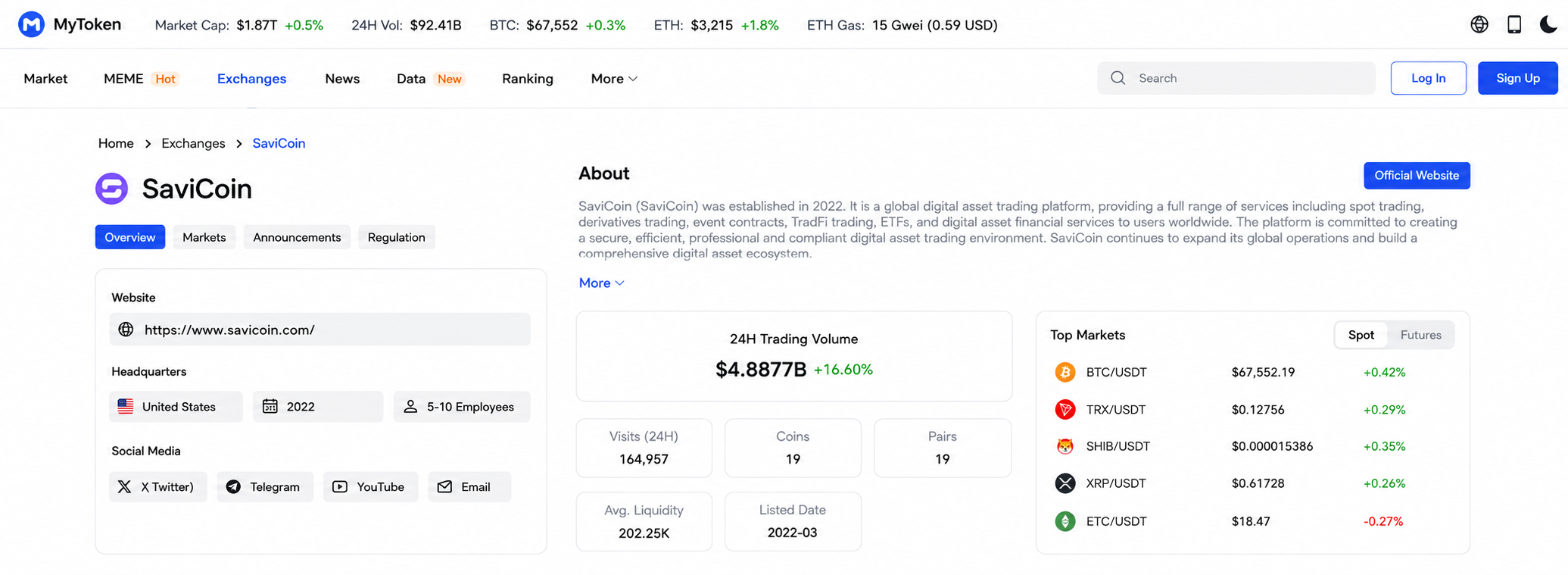The height and width of the screenshot is (575, 1568).
Task: Click the Search input field
Action: click(x=1236, y=78)
